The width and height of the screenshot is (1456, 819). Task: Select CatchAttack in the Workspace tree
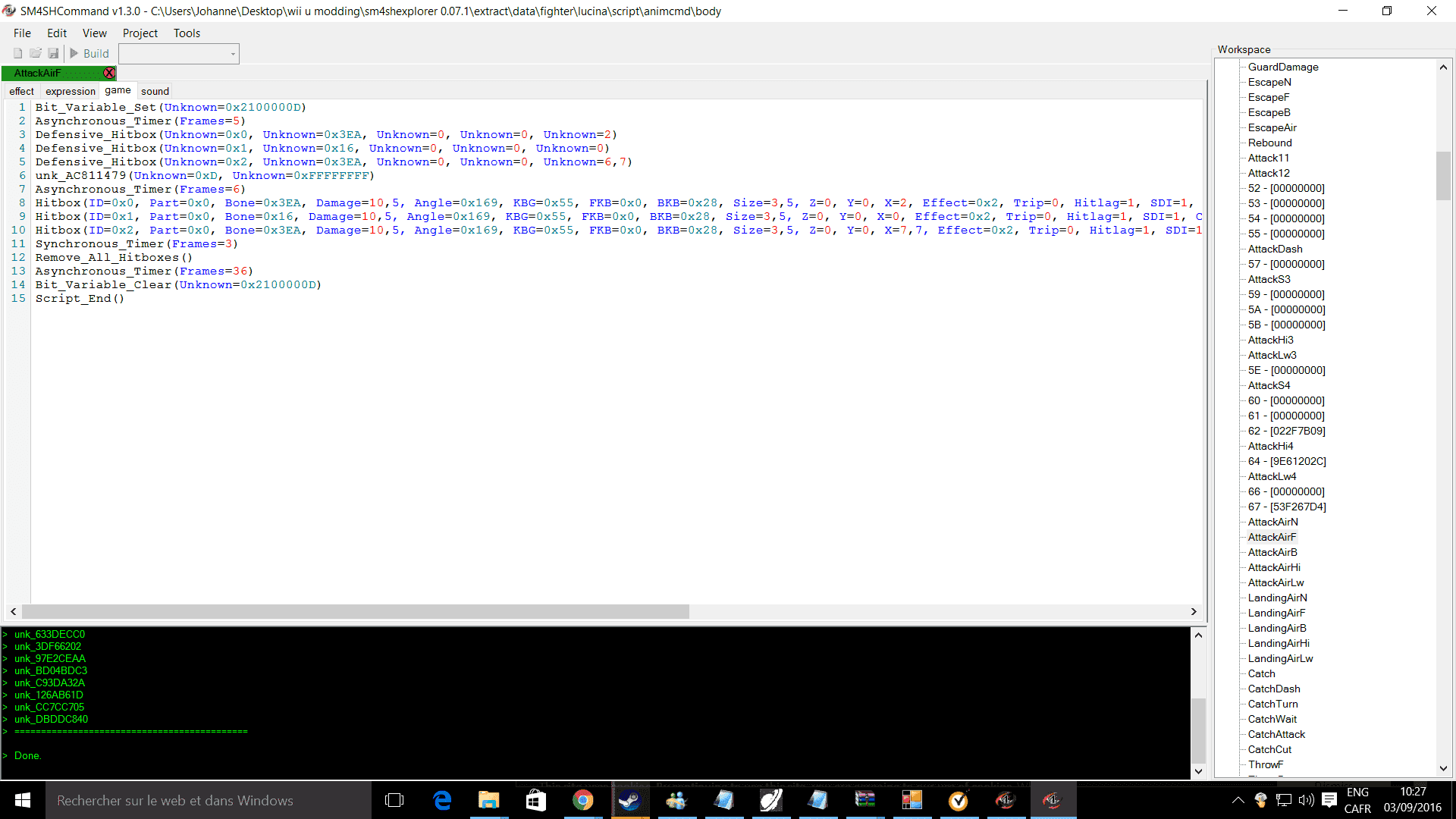[1277, 734]
